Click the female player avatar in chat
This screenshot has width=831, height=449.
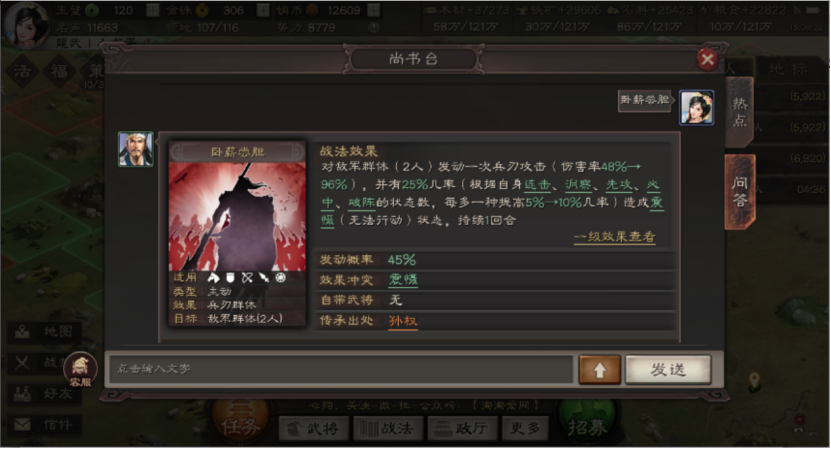pyautogui.click(x=696, y=108)
